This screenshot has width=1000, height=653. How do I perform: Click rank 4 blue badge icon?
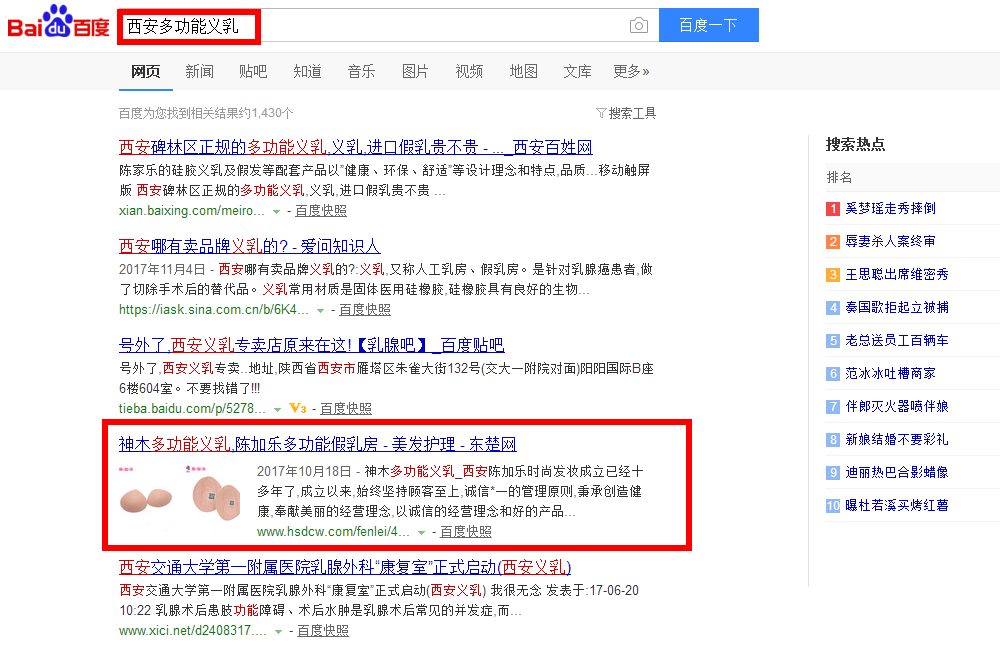click(833, 308)
